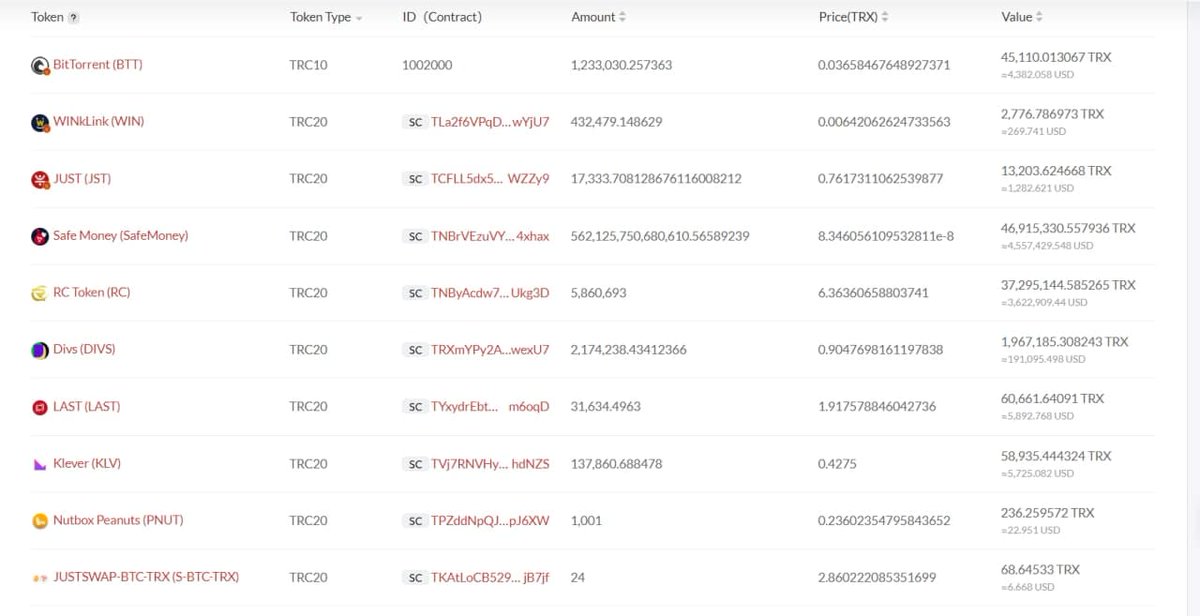Click the price 0.7617311062539877

click(x=880, y=179)
